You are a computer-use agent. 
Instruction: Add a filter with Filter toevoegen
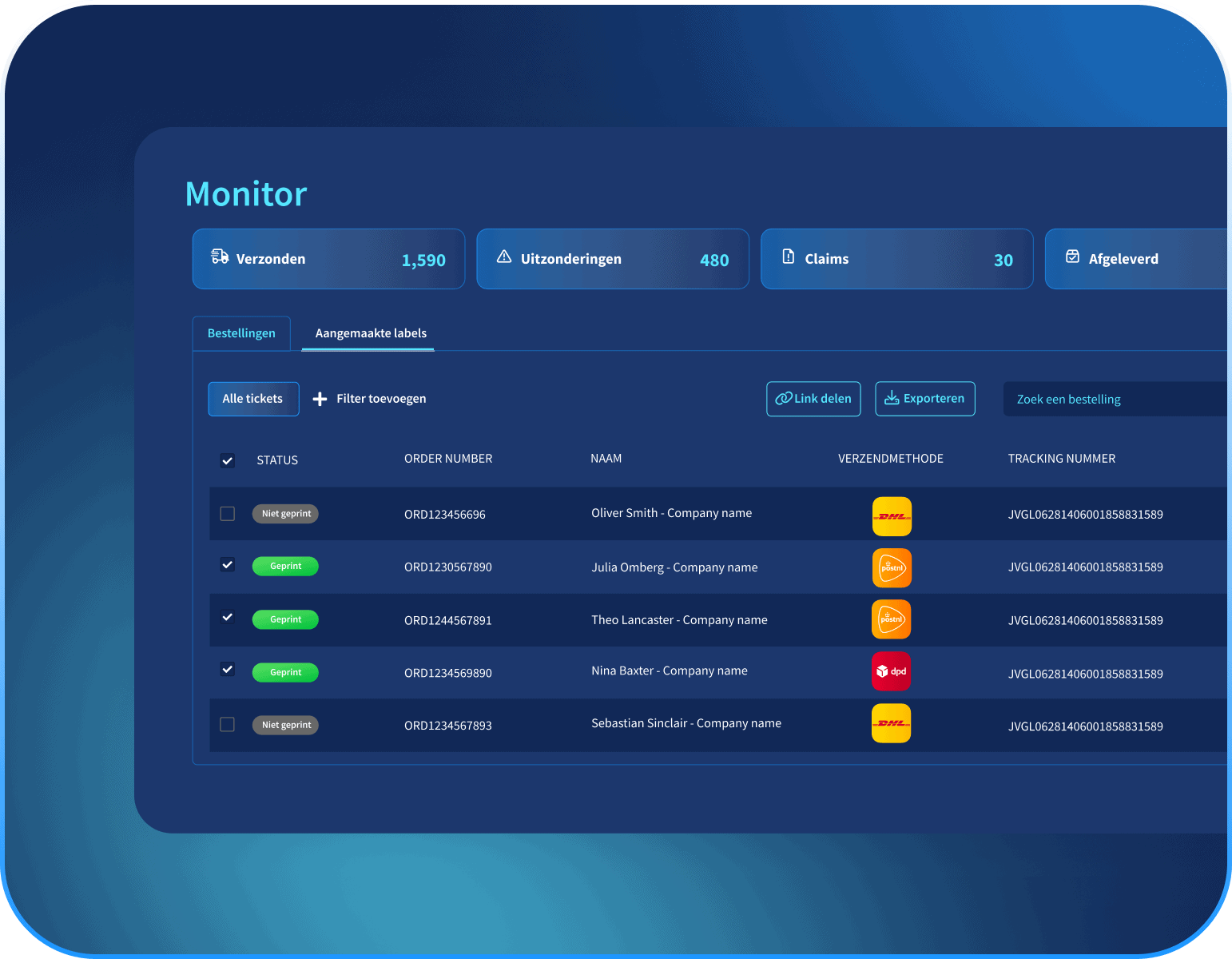(x=369, y=399)
